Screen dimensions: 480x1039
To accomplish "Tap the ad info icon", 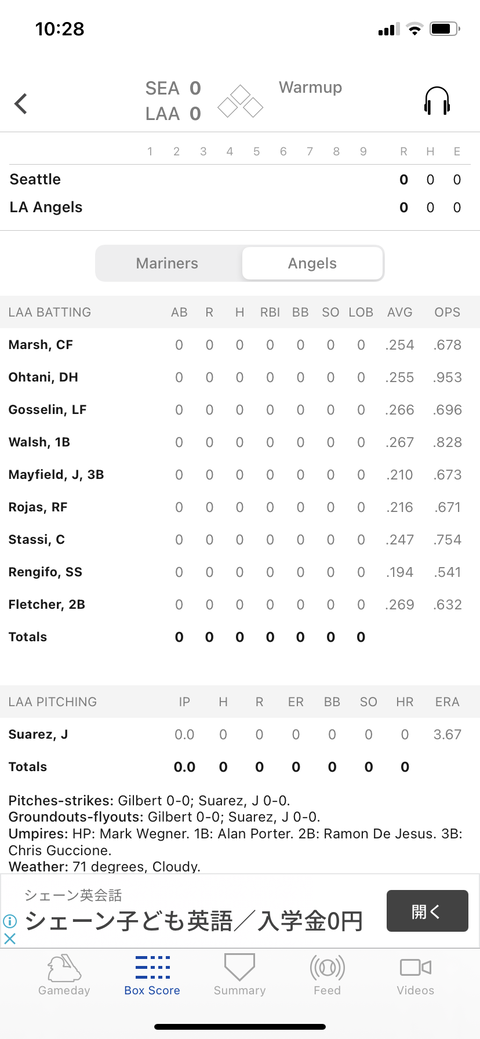I will point(10,921).
